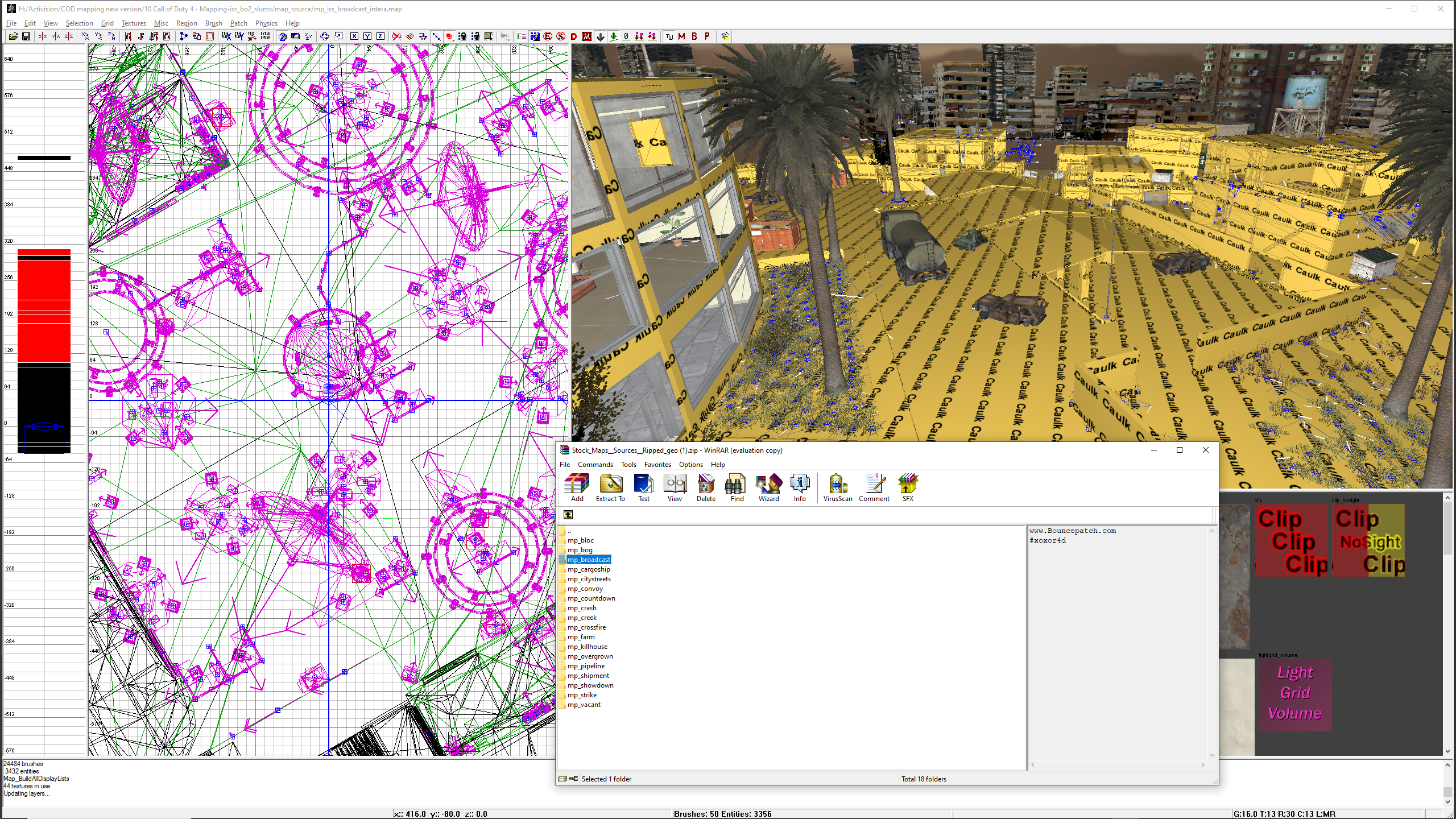Select mp_killhouse folder in WinRAR list
Image resolution: width=1456 pixels, height=819 pixels.
click(588, 647)
